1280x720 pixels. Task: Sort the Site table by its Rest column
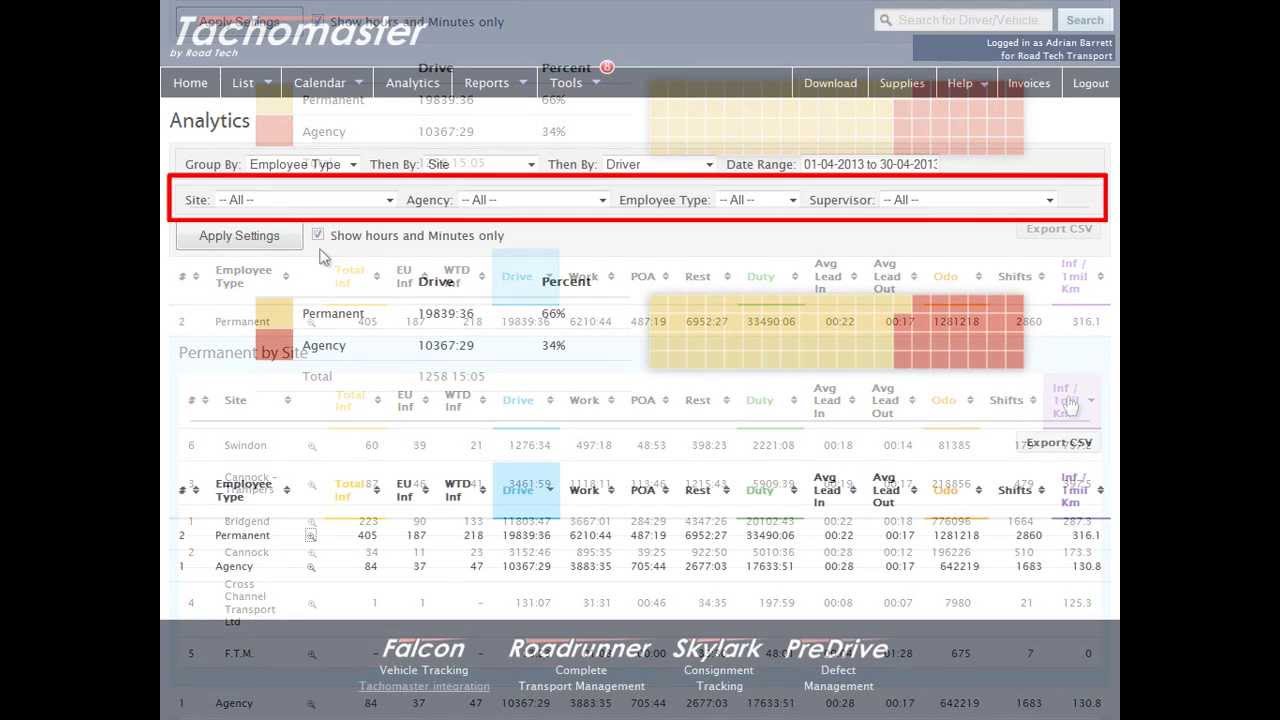click(x=698, y=400)
